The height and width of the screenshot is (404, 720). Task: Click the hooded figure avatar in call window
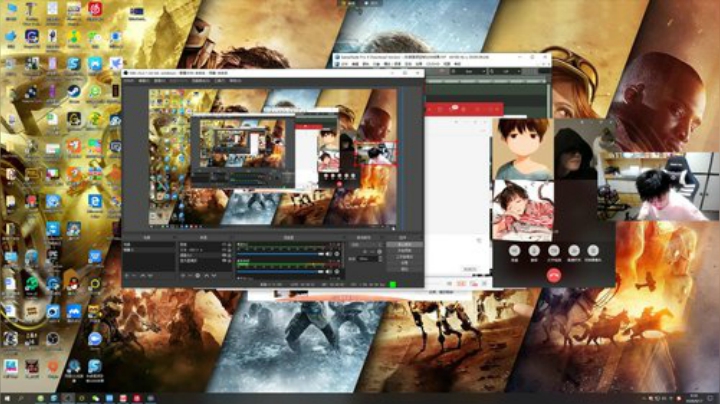(576, 150)
